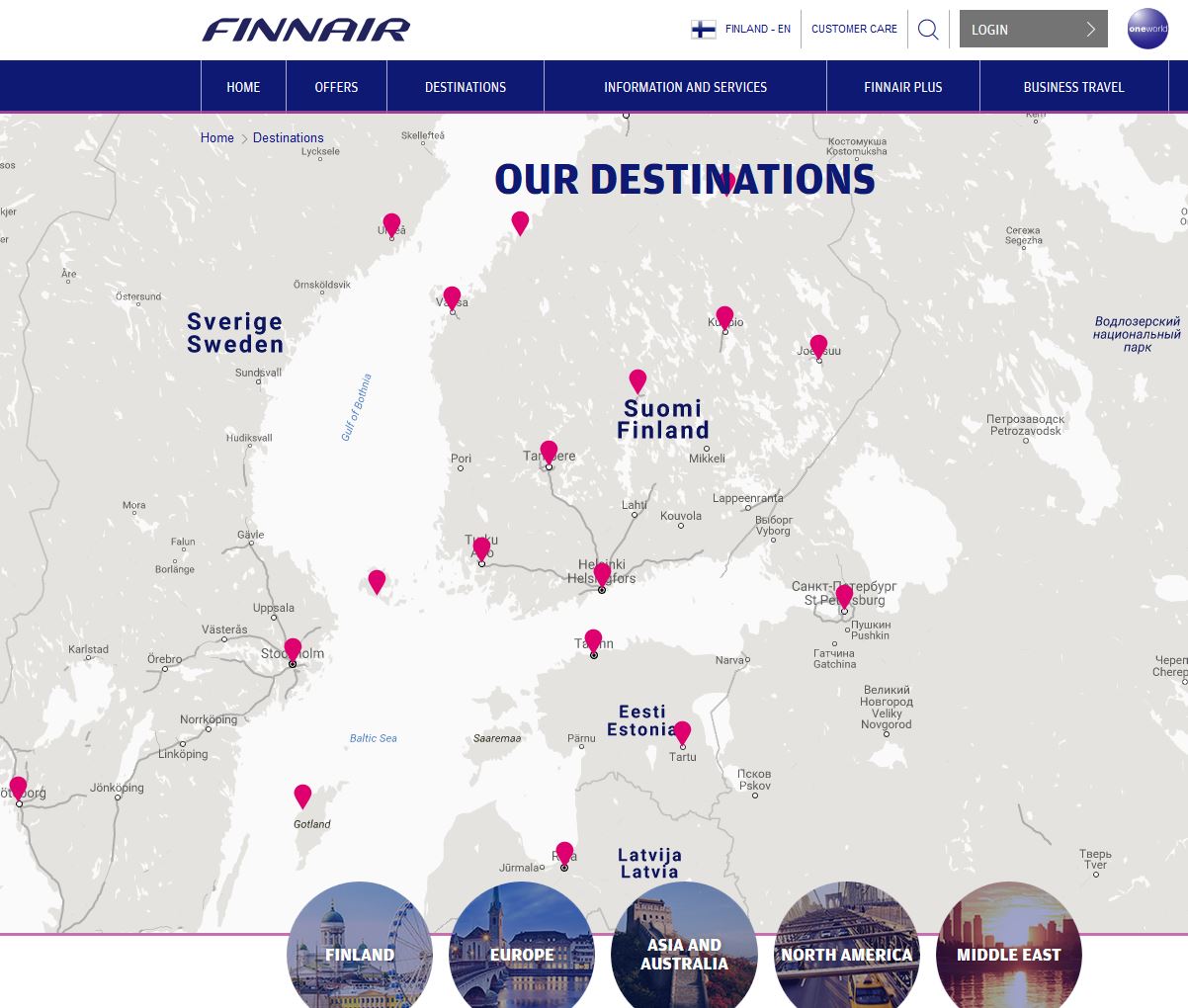Click the Tartu map marker

pos(682,732)
